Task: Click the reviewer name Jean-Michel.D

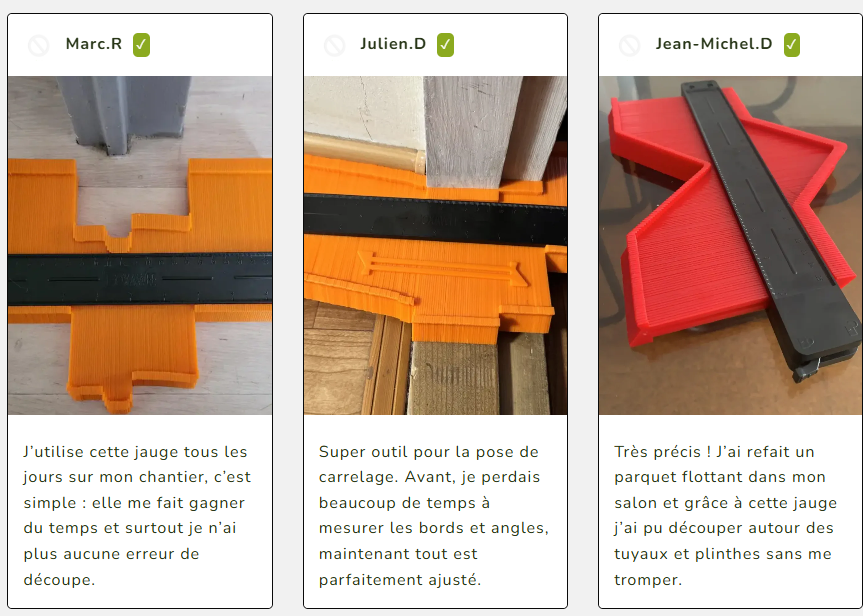Action: coord(714,44)
